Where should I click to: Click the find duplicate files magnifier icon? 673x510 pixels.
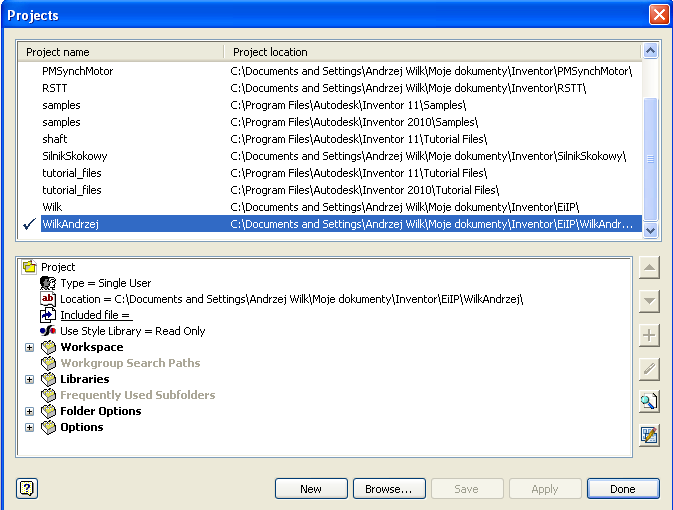click(x=649, y=402)
